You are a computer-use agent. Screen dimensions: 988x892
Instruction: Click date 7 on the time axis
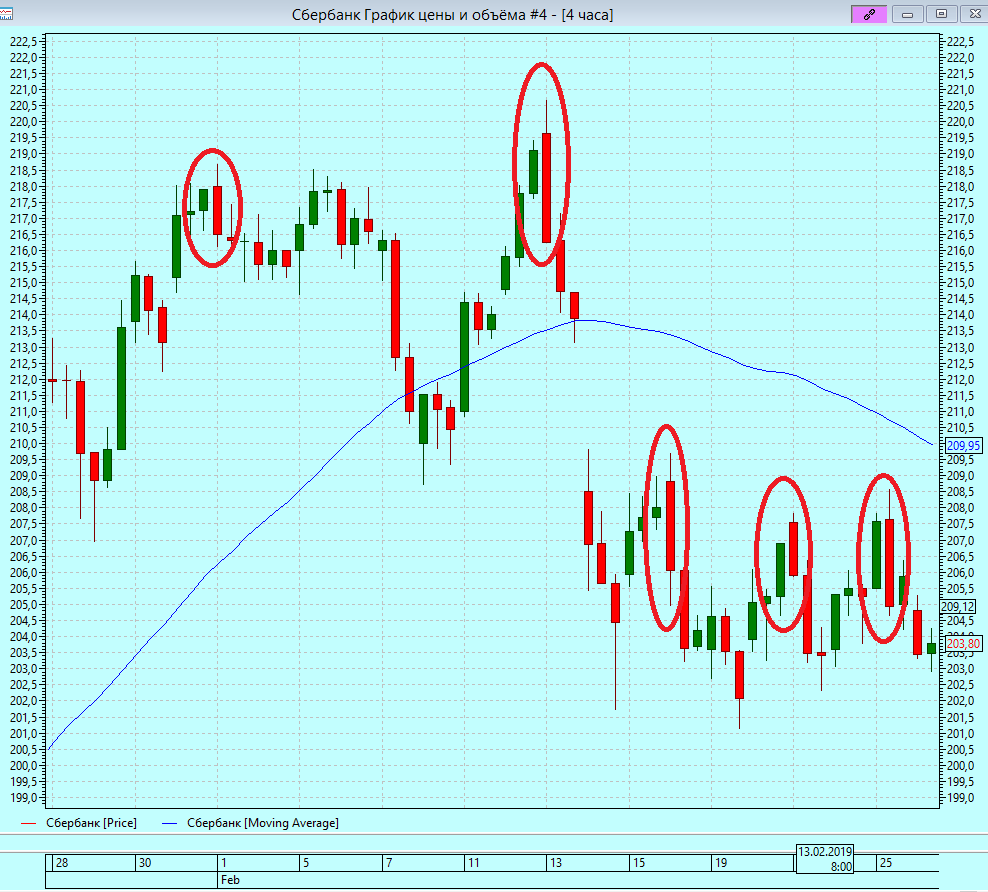coord(389,863)
